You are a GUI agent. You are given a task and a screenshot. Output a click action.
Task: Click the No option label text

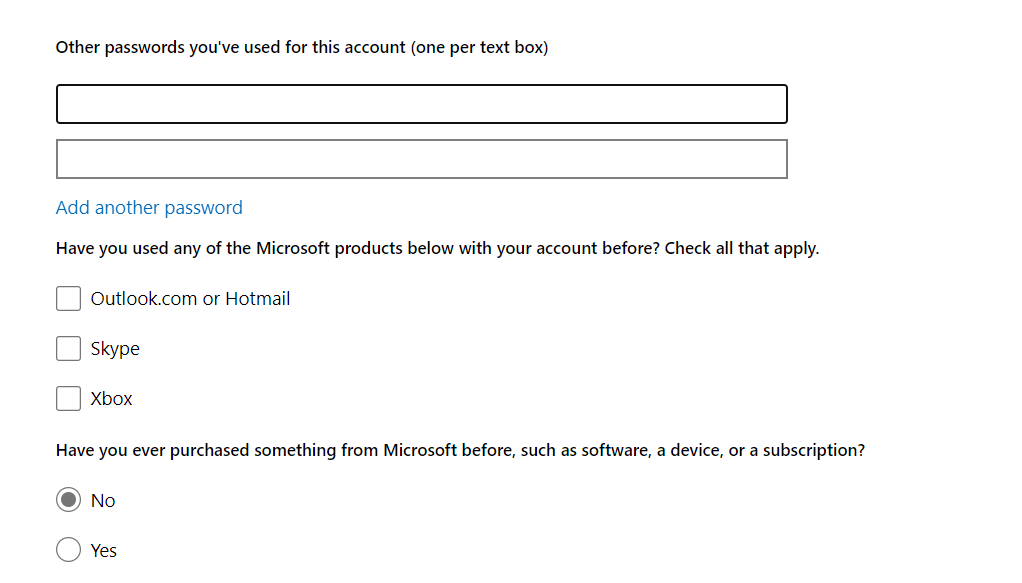103,501
